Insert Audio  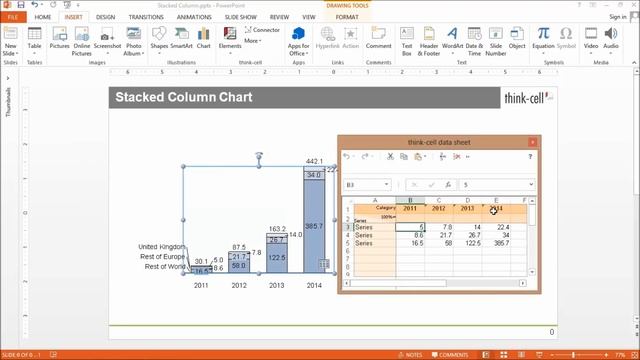(x=611, y=41)
